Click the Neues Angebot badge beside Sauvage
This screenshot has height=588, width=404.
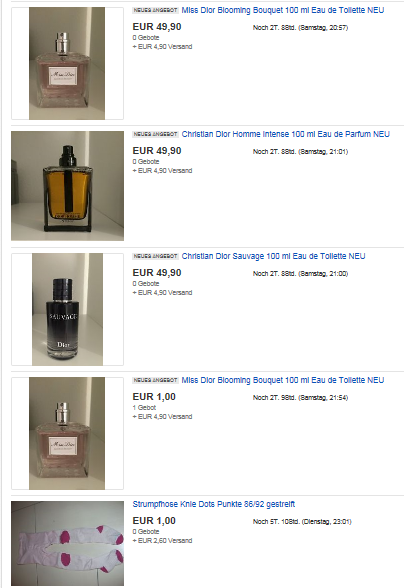(x=155, y=256)
